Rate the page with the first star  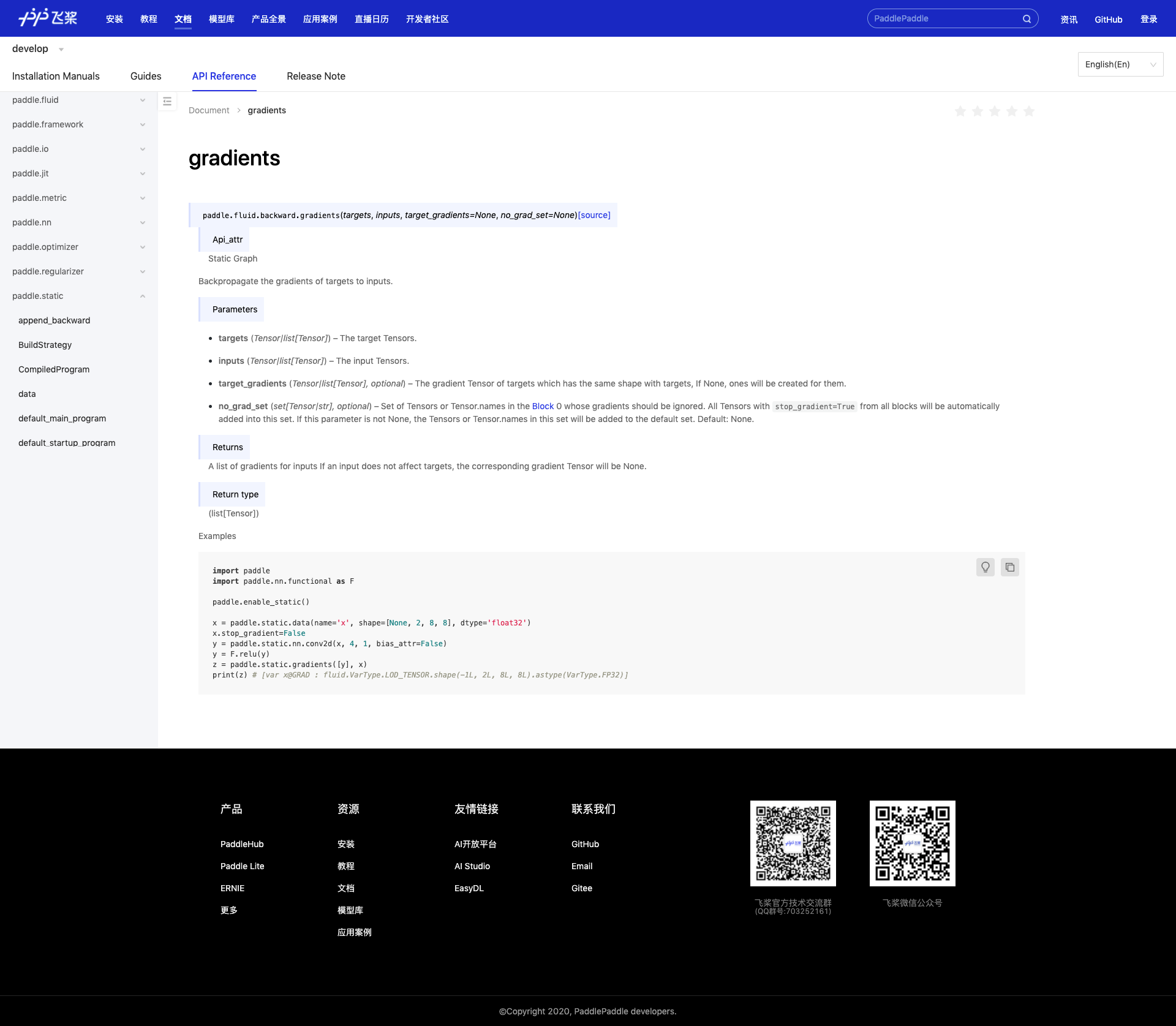[x=960, y=111]
